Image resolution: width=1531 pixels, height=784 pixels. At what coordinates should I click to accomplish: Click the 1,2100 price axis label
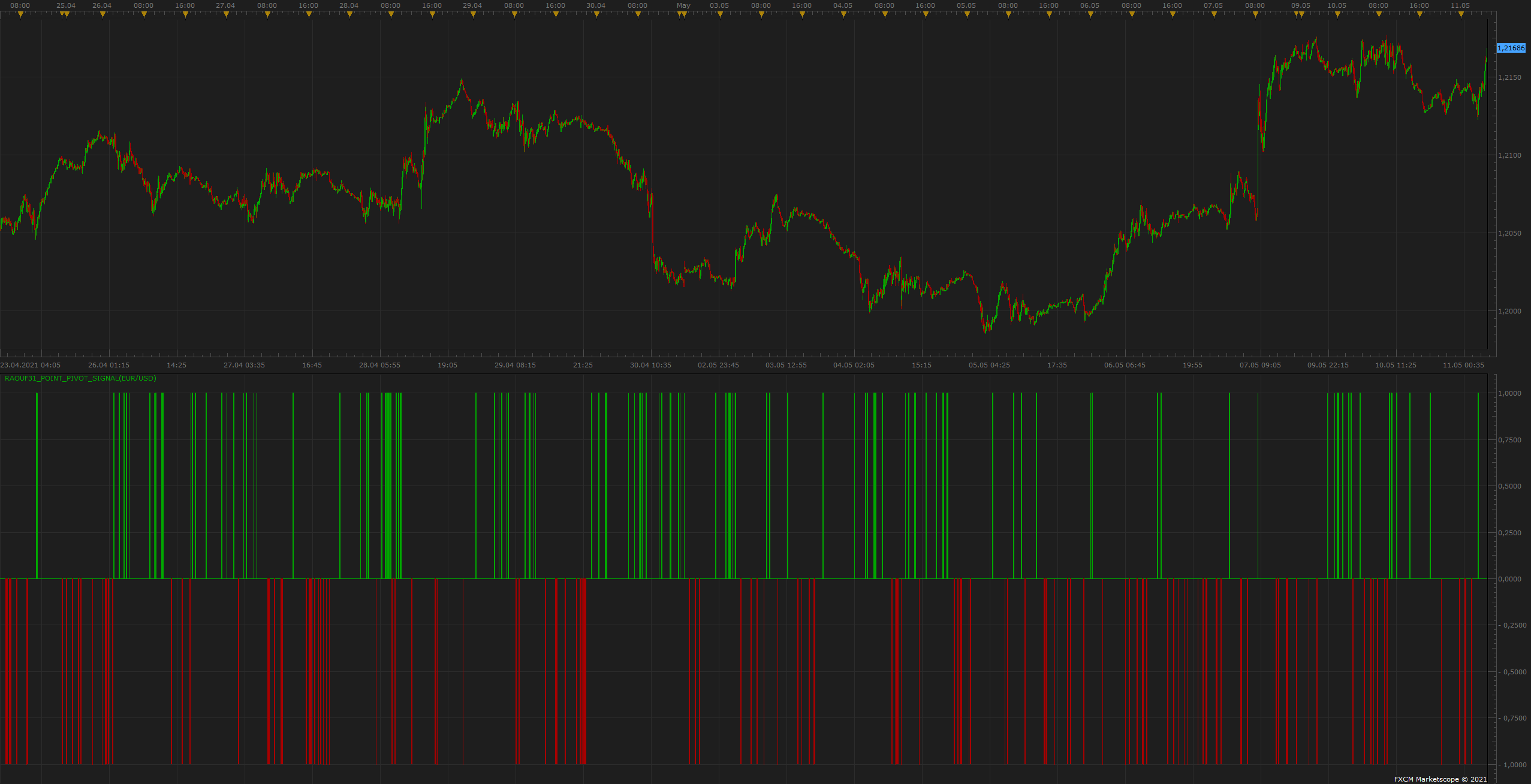point(1509,155)
